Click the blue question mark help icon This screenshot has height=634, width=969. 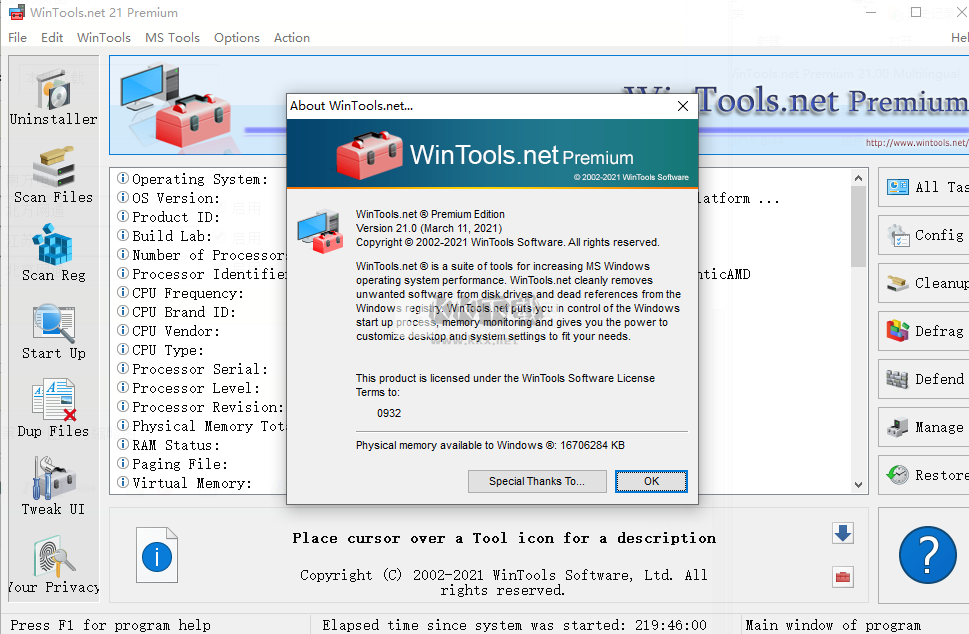[x=927, y=555]
